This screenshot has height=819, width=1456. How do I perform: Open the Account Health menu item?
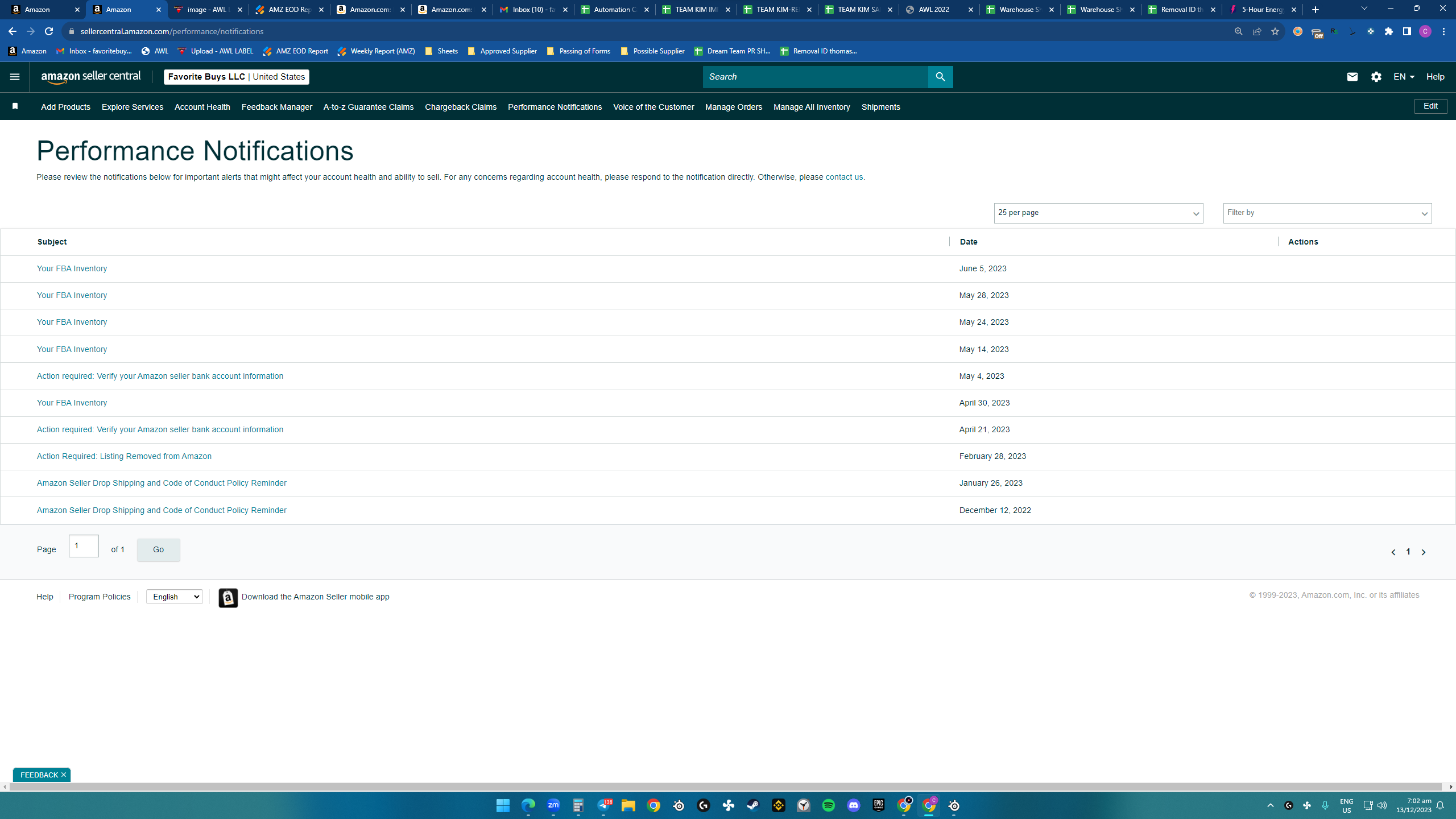click(202, 107)
